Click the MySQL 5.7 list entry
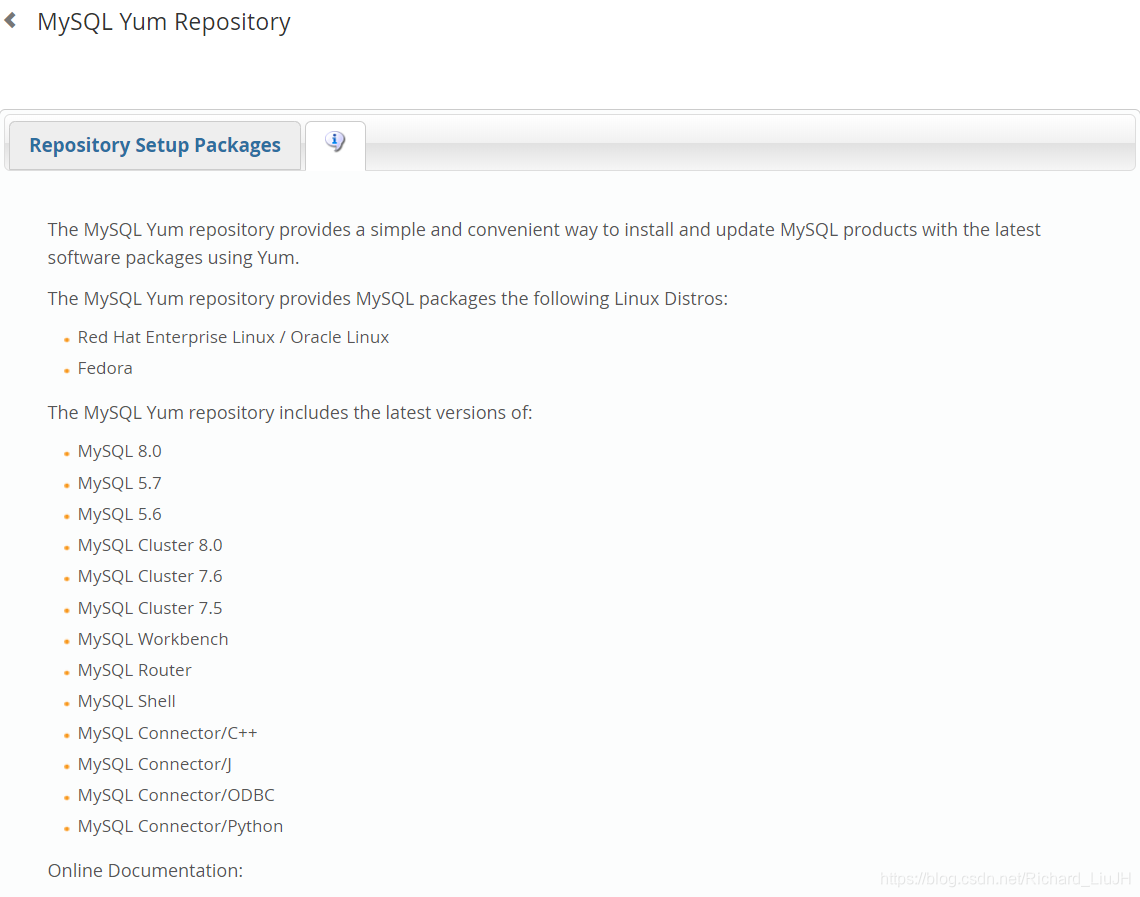Viewport: 1140px width, 897px height. [119, 483]
